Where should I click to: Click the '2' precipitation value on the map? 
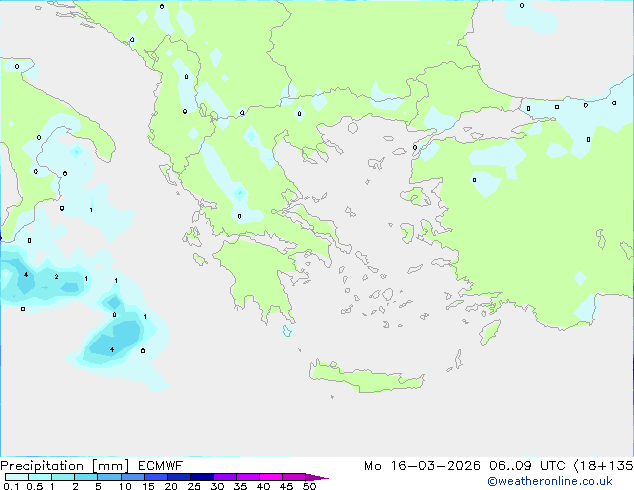[x=56, y=277]
